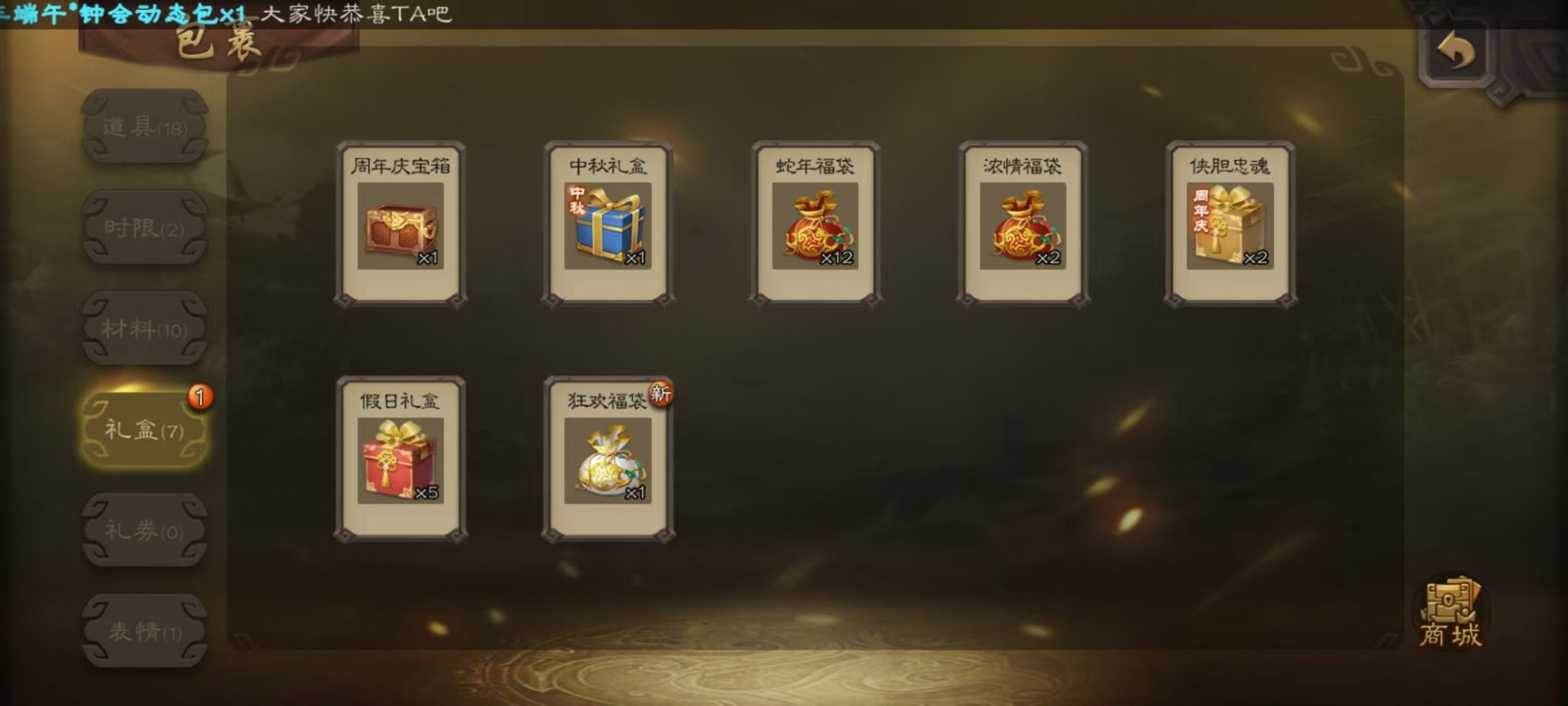
Task: Click the scrolling announcement banner text
Action: click(x=226, y=13)
